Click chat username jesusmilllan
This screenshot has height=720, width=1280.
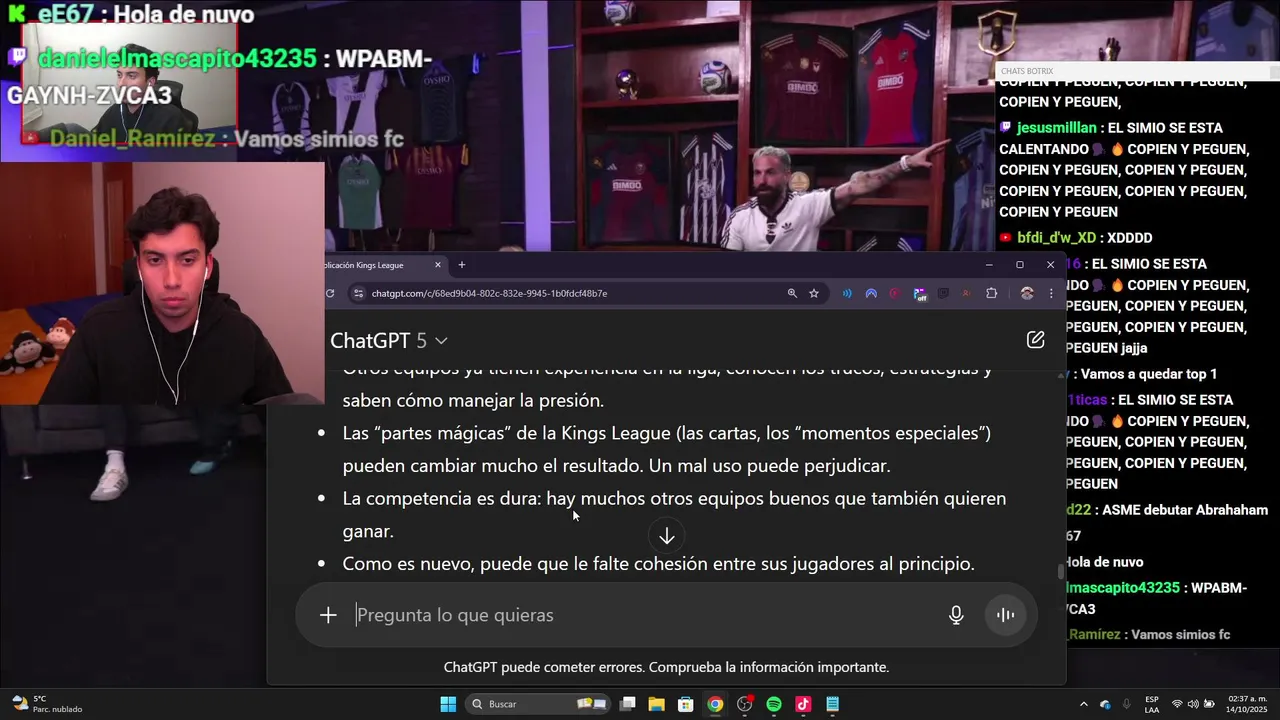(1058, 128)
